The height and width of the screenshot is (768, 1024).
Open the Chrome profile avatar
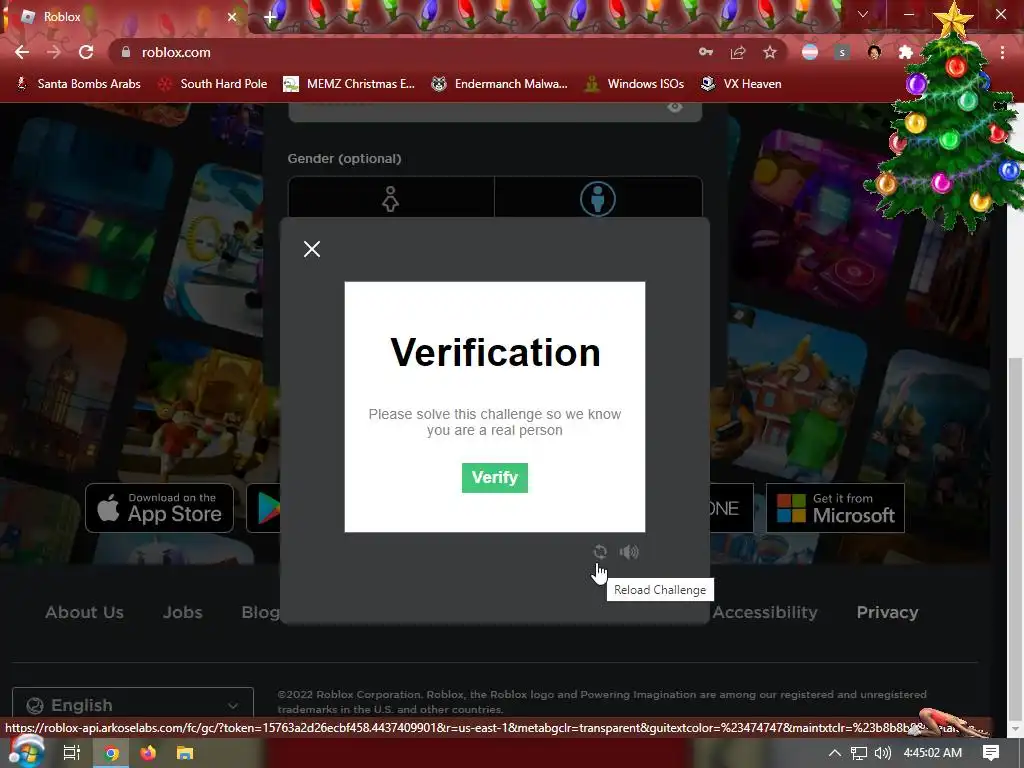click(x=874, y=52)
